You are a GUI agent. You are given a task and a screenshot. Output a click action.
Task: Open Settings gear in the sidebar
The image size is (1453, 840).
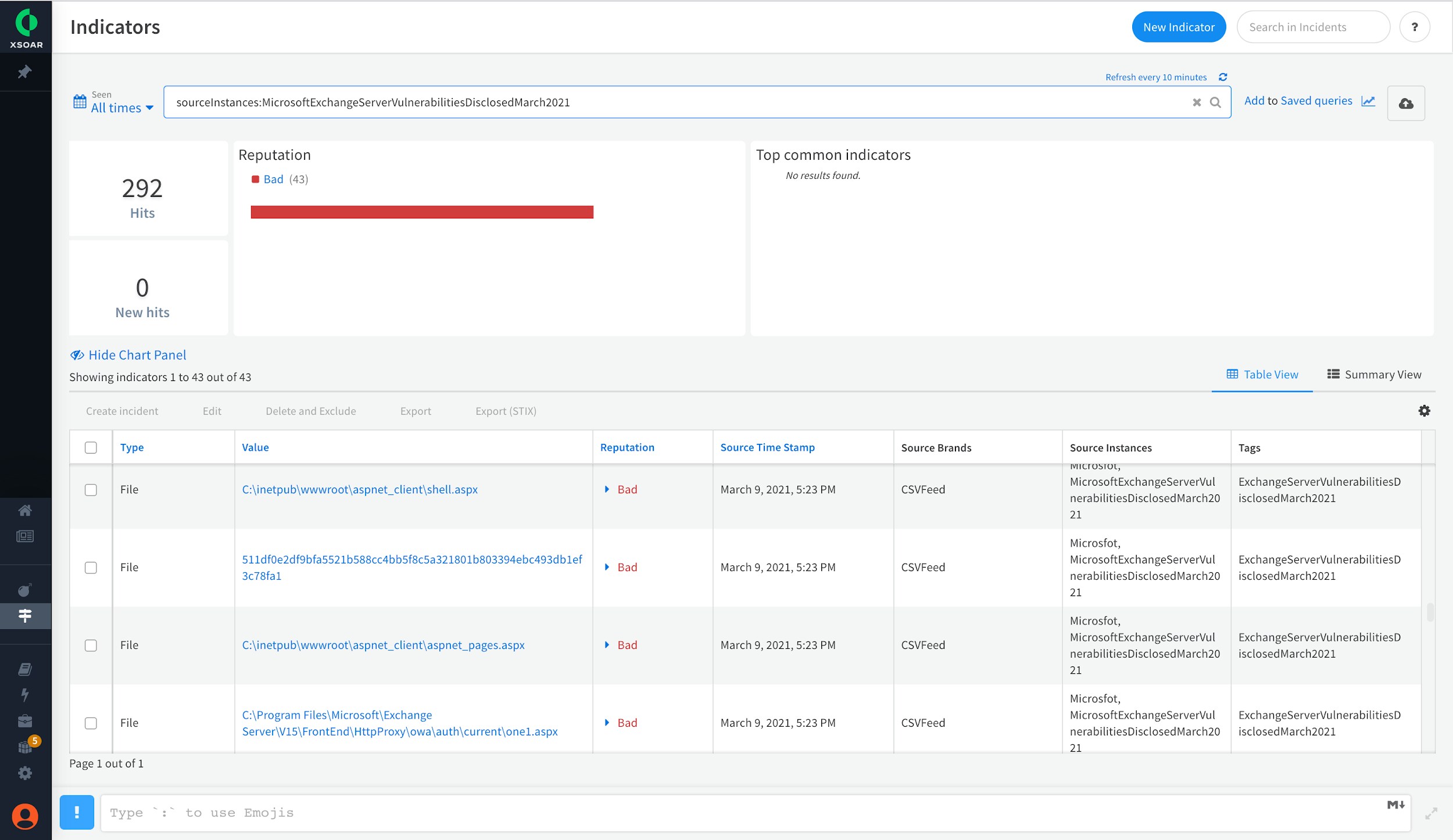25,773
